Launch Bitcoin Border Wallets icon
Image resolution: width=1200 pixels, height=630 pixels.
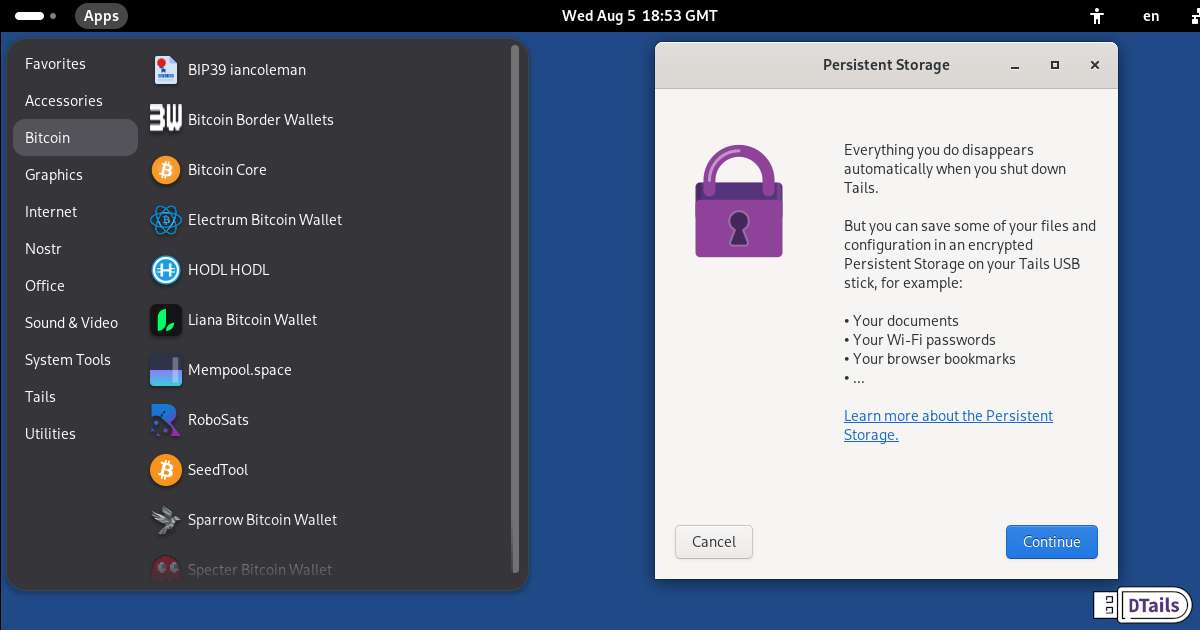[165, 120]
